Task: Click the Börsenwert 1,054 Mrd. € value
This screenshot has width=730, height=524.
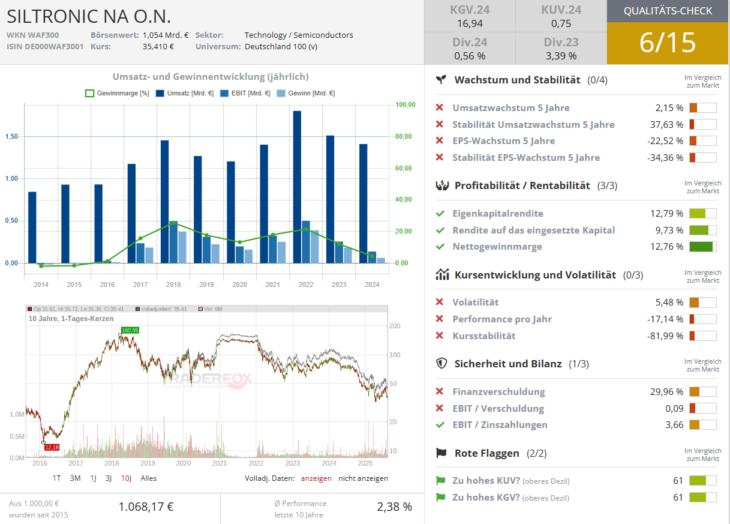Action: [x=165, y=35]
